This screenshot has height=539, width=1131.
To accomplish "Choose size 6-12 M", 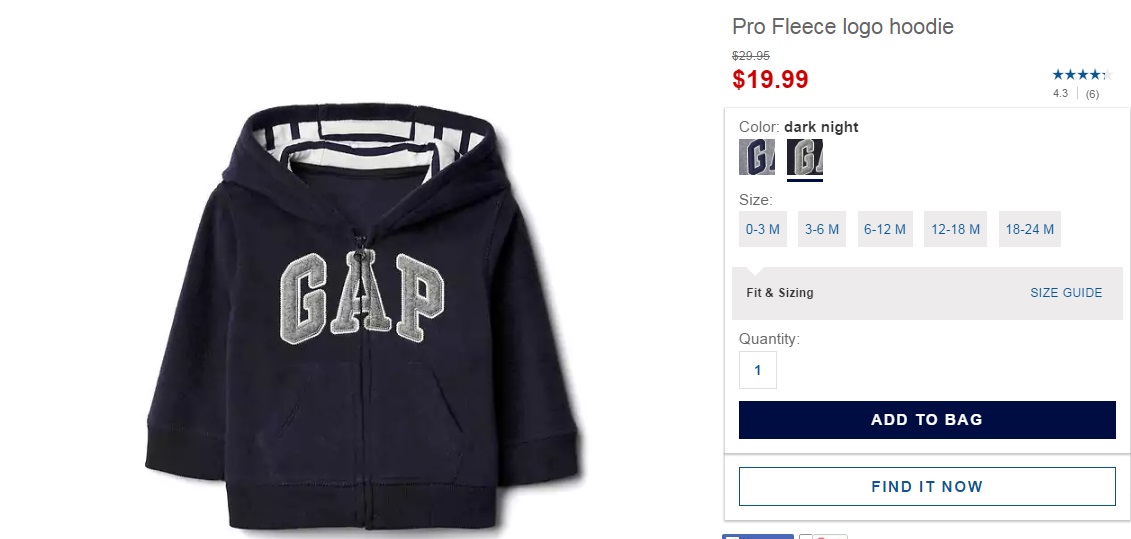I will point(885,229).
